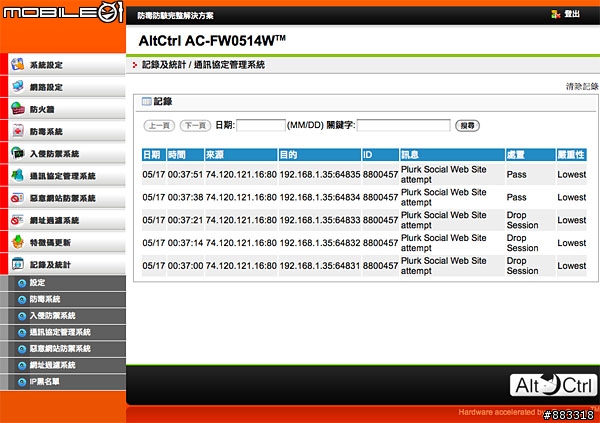Viewport: 600px width, 423px height.
Task: Click the 嚴重性 column header
Action: [x=571, y=155]
